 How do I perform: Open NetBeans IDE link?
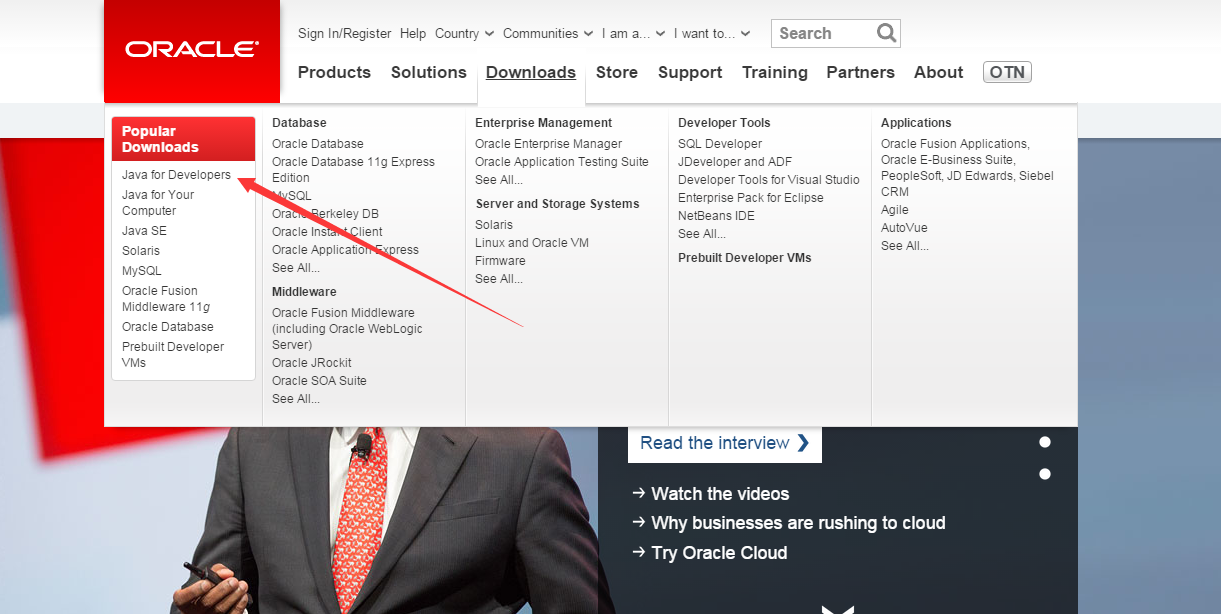pos(716,216)
